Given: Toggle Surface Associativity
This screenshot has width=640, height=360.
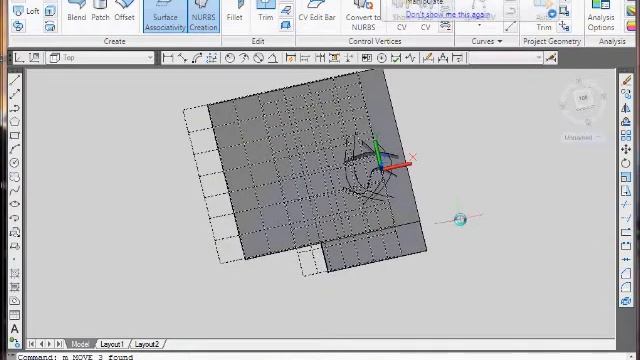Looking at the screenshot, I should click(x=165, y=16).
